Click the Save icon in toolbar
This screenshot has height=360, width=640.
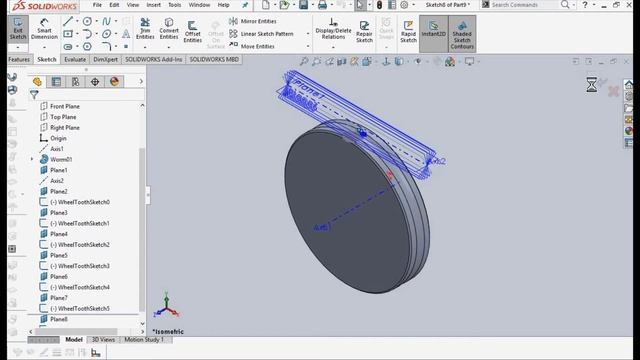pos(303,5)
